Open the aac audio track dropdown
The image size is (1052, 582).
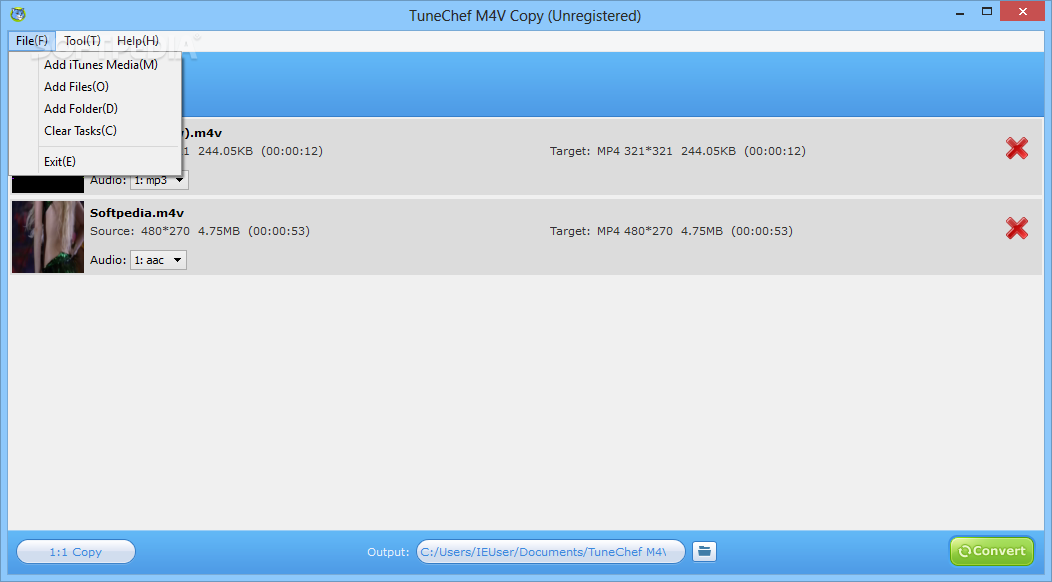click(x=158, y=260)
